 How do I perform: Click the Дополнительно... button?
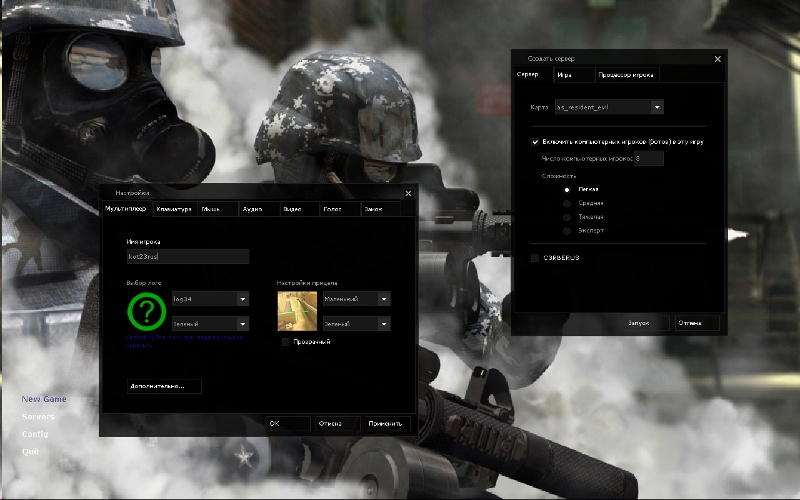[164, 386]
